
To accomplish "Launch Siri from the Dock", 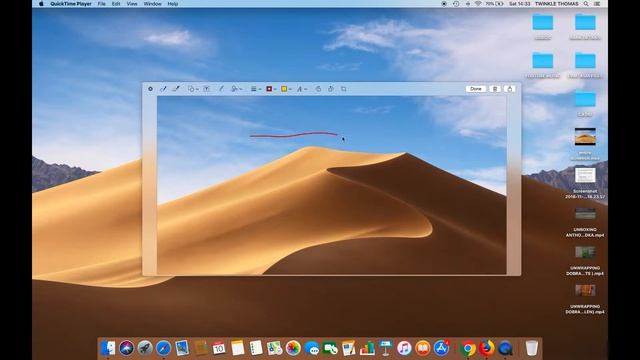I will click(x=126, y=348).
